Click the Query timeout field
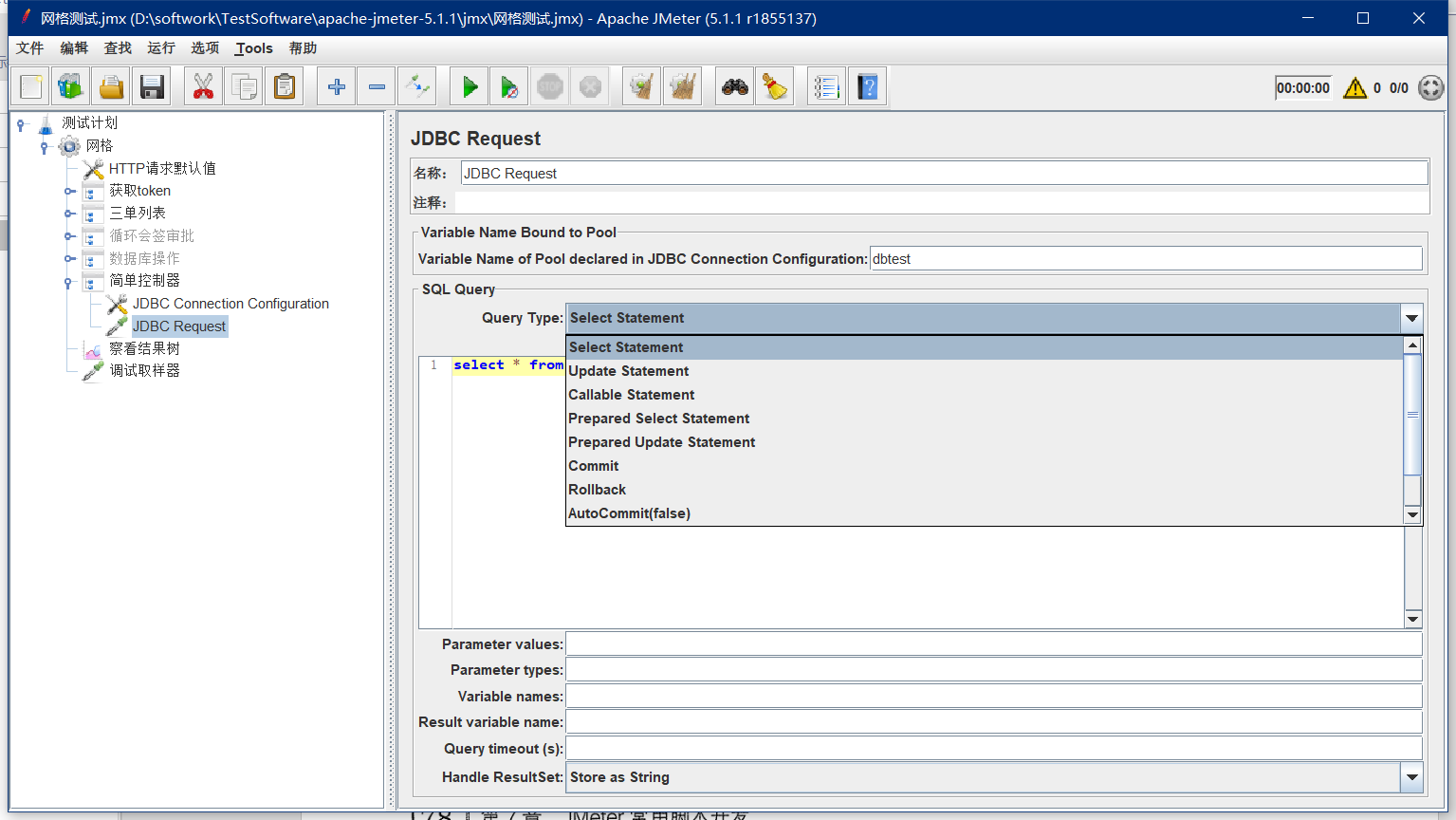1456x820 pixels. click(994, 749)
